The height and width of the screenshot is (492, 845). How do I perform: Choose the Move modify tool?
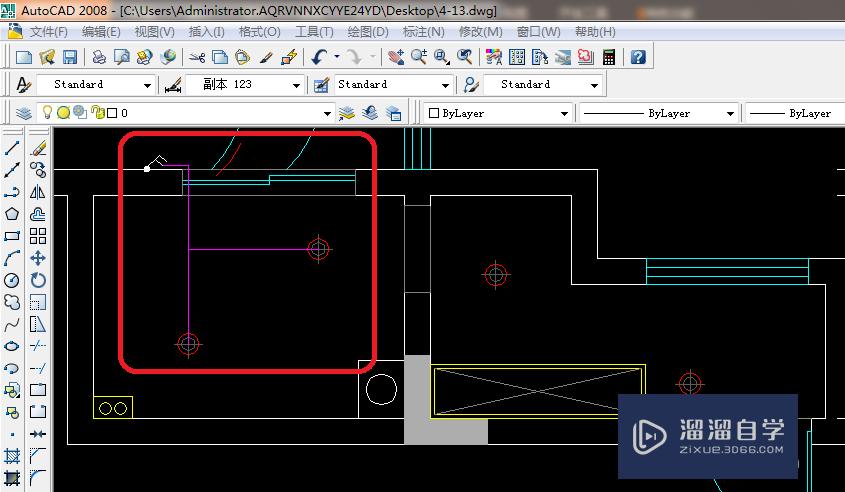pos(38,258)
